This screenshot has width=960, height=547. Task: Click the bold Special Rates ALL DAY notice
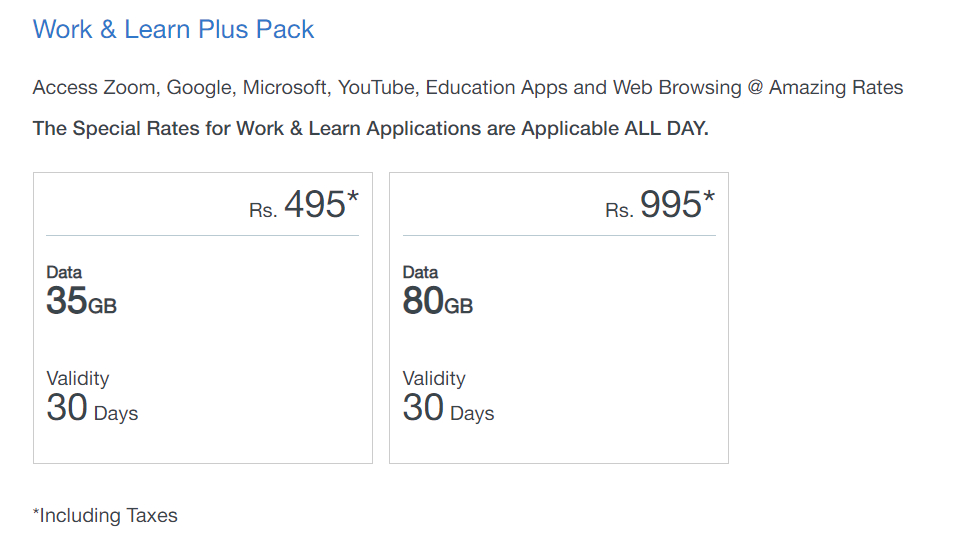pyautogui.click(x=370, y=129)
